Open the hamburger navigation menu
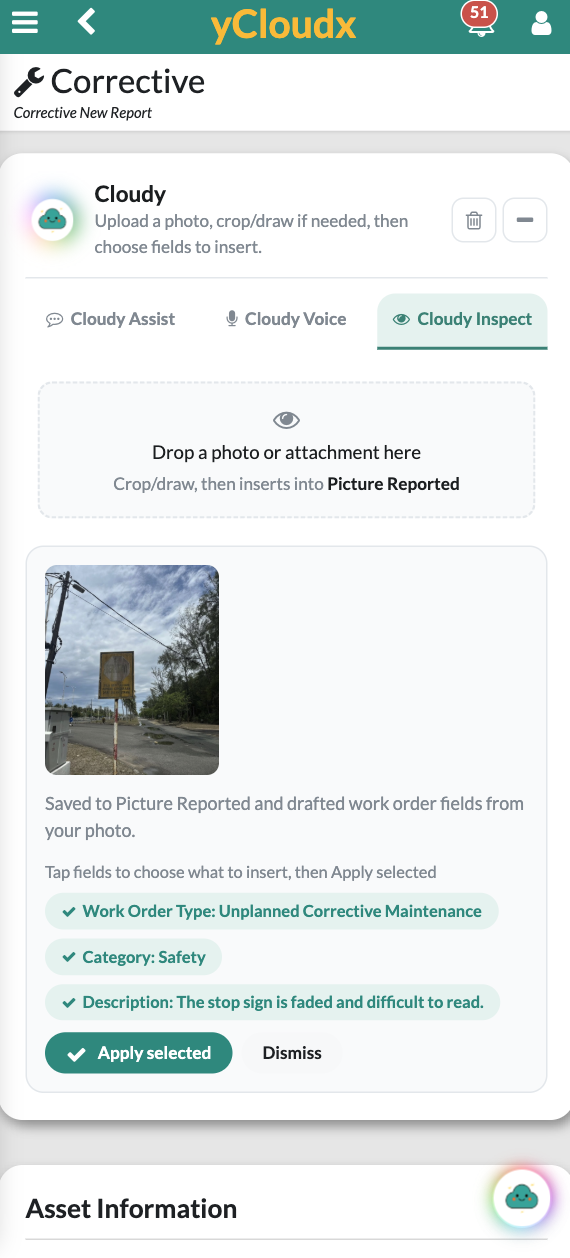 (25, 22)
